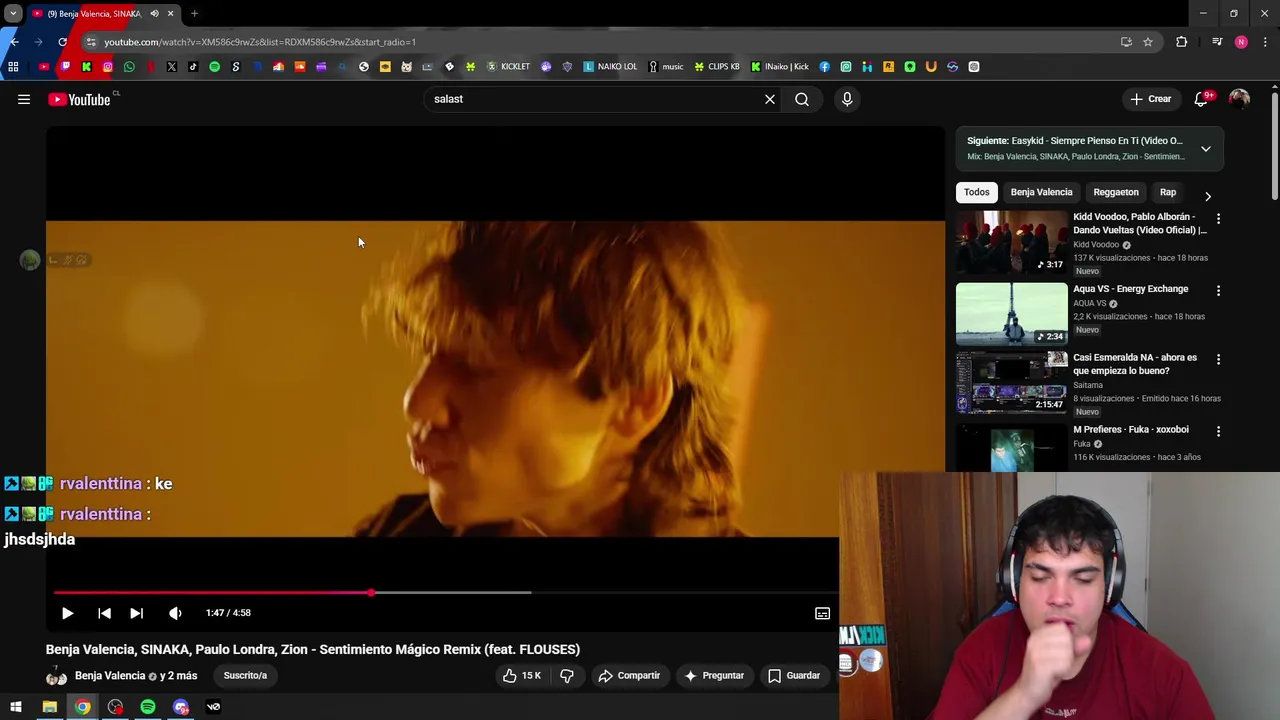Reload the page in Chrome
The image size is (1280, 720).
[62, 42]
